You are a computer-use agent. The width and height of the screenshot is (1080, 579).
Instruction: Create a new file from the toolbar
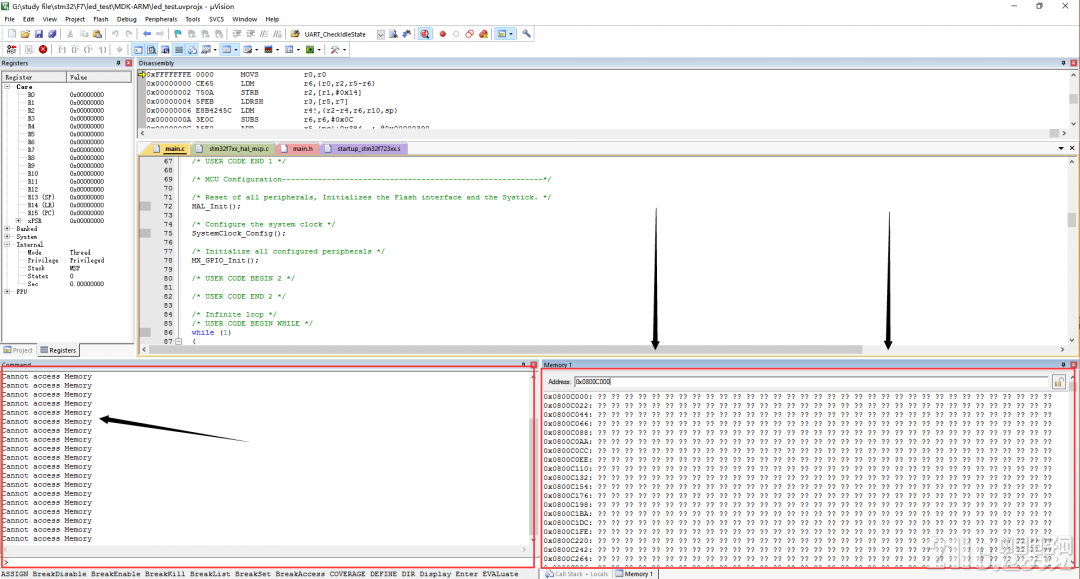12,34
